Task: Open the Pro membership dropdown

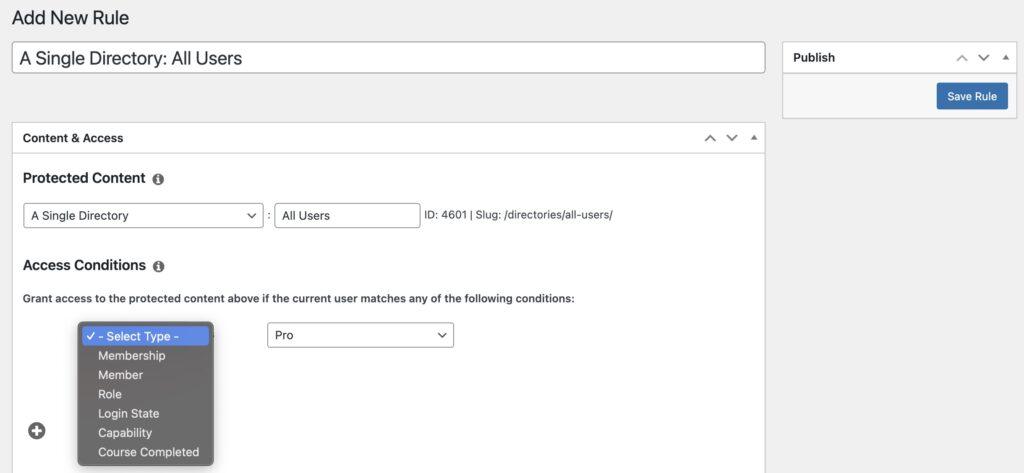Action: coord(360,335)
